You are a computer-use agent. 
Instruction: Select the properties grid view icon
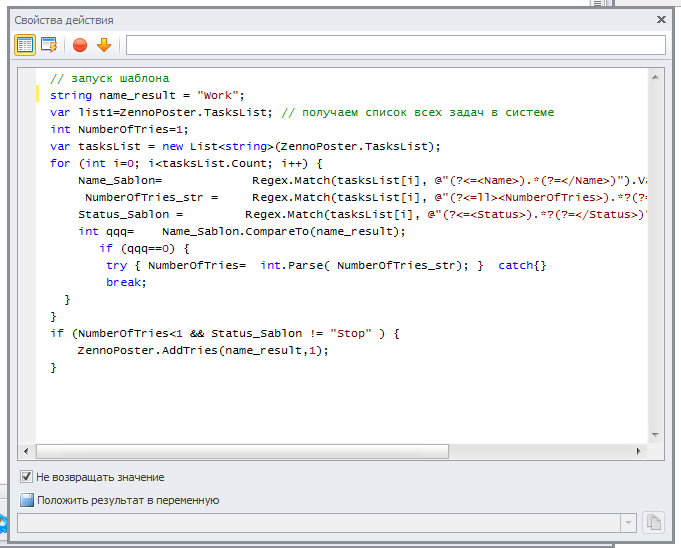[x=25, y=45]
